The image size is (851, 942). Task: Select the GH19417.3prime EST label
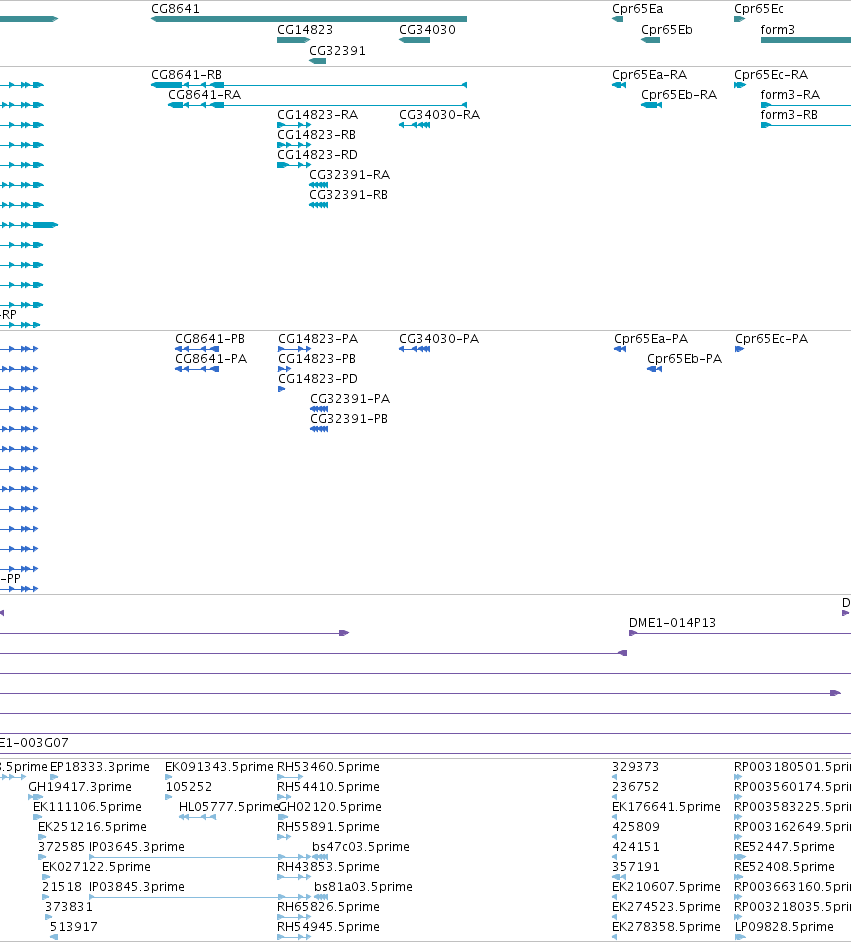point(80,787)
